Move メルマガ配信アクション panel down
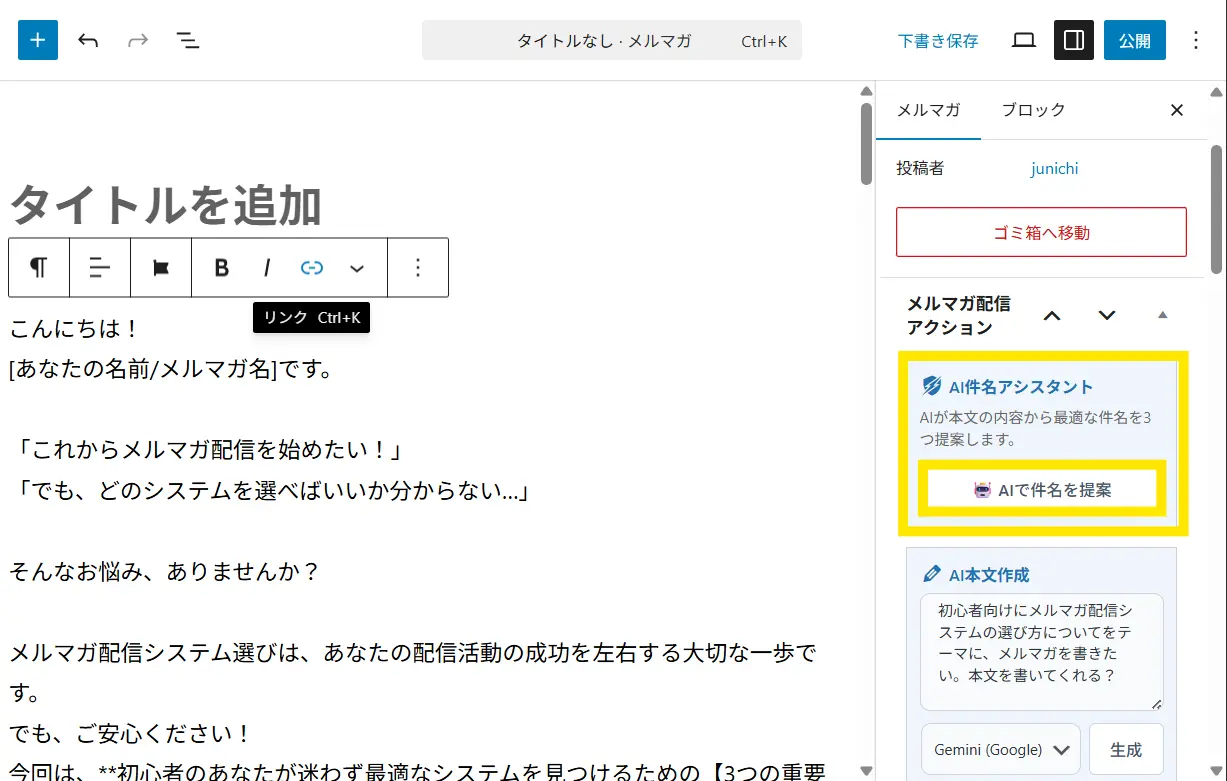 (x=1106, y=315)
